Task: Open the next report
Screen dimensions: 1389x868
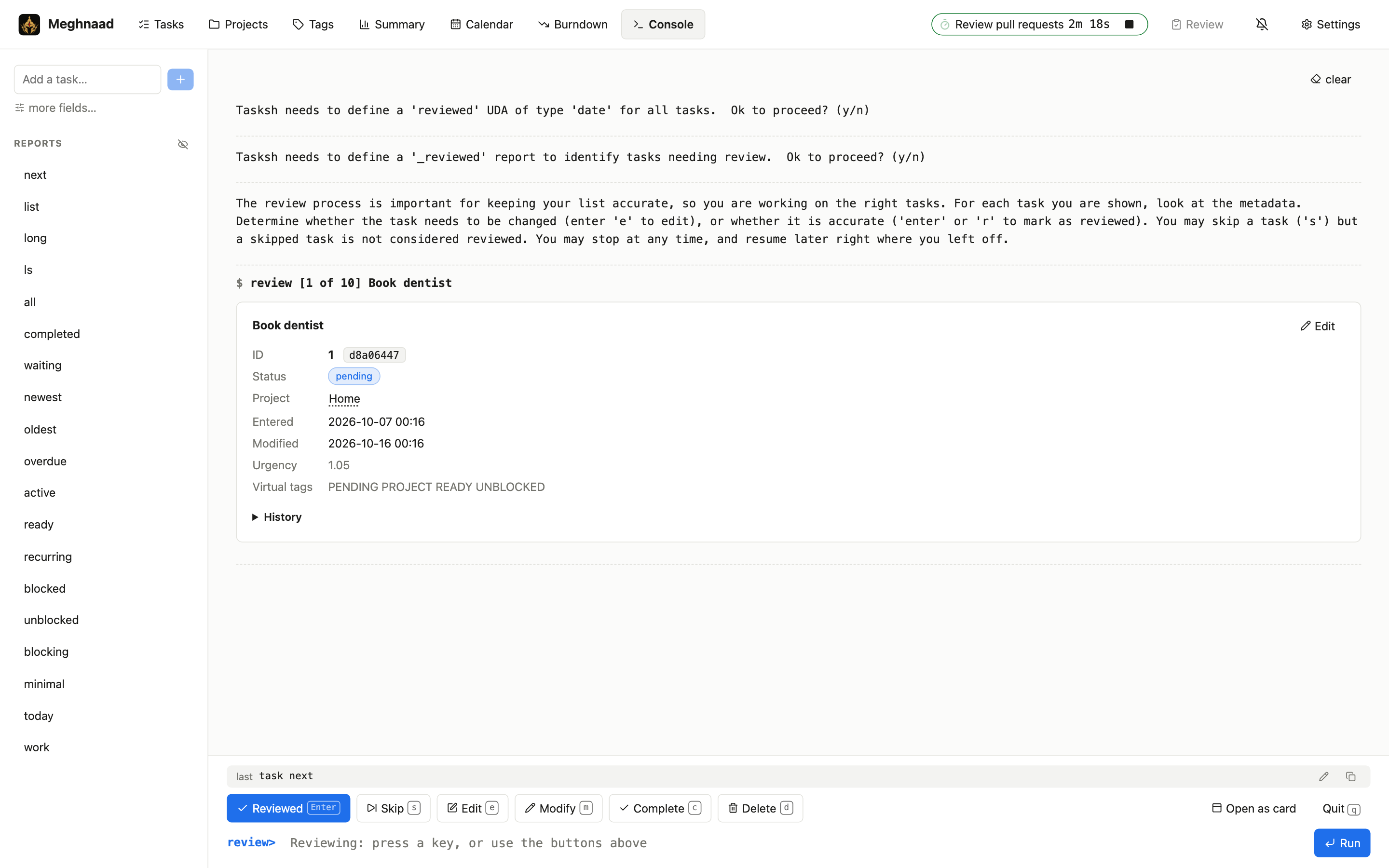Action: 35,175
